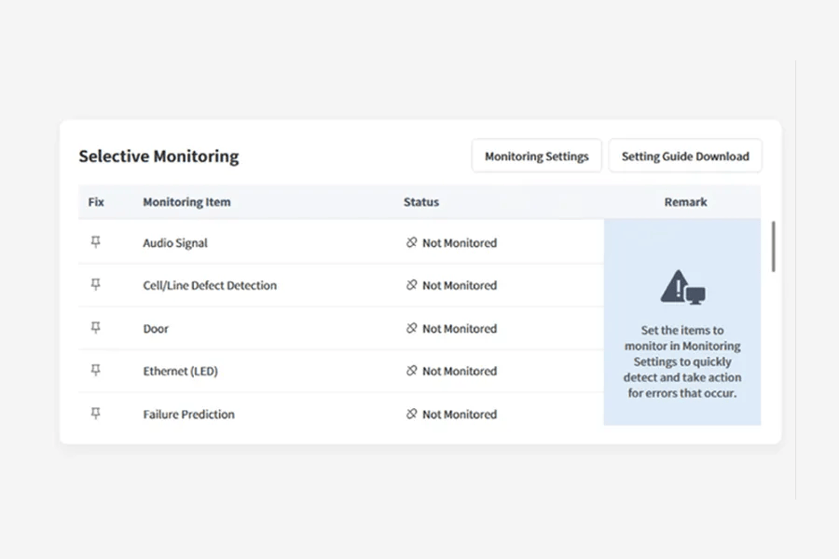Select the Door item name
Screen dimensions: 839x559
[x=156, y=328]
